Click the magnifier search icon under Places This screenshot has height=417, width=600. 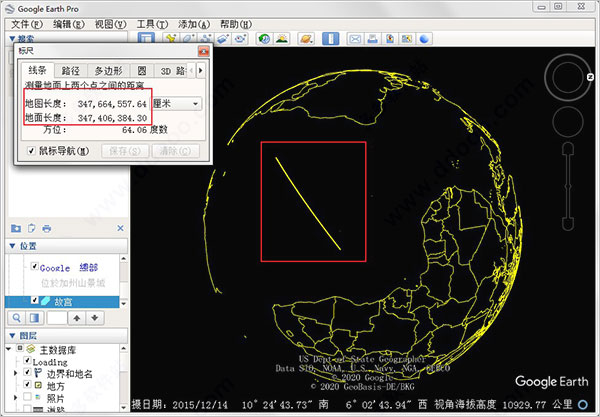[x=17, y=318]
